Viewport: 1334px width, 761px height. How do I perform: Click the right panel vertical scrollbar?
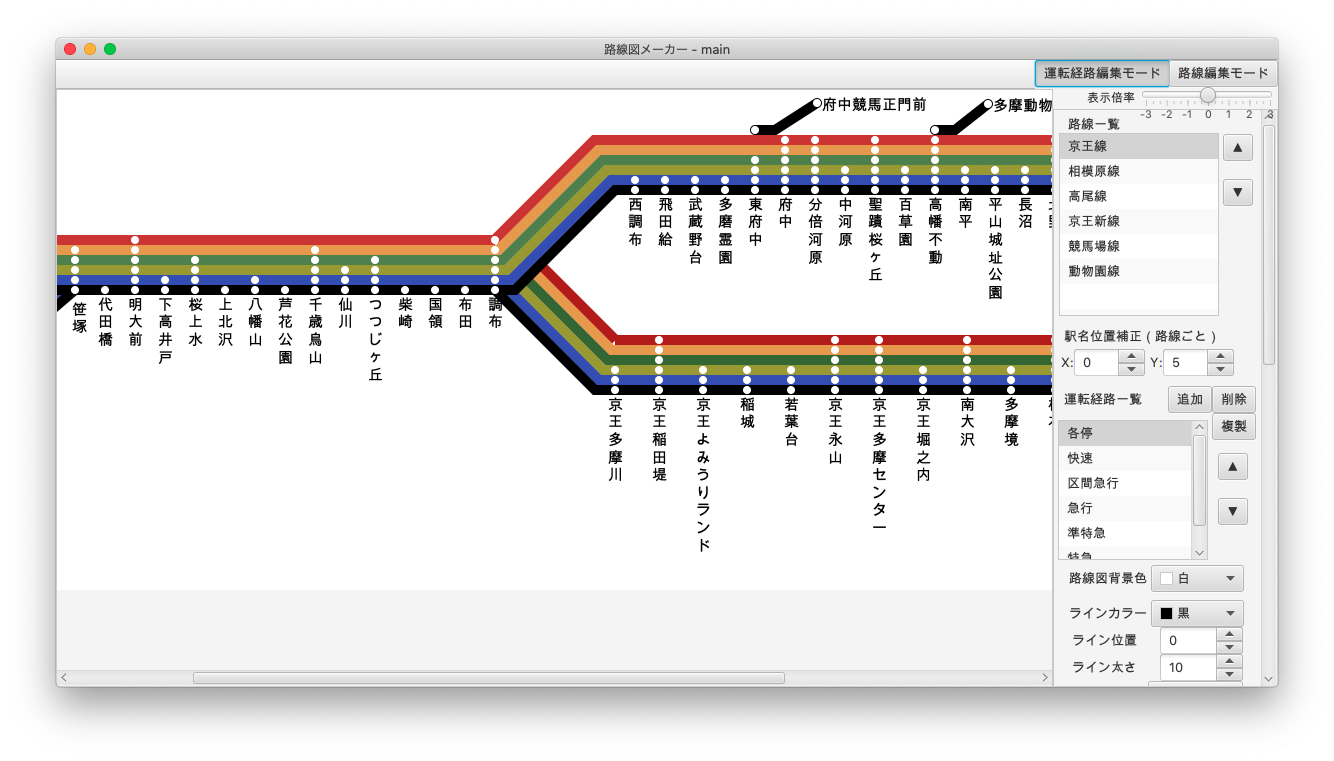(x=1269, y=244)
